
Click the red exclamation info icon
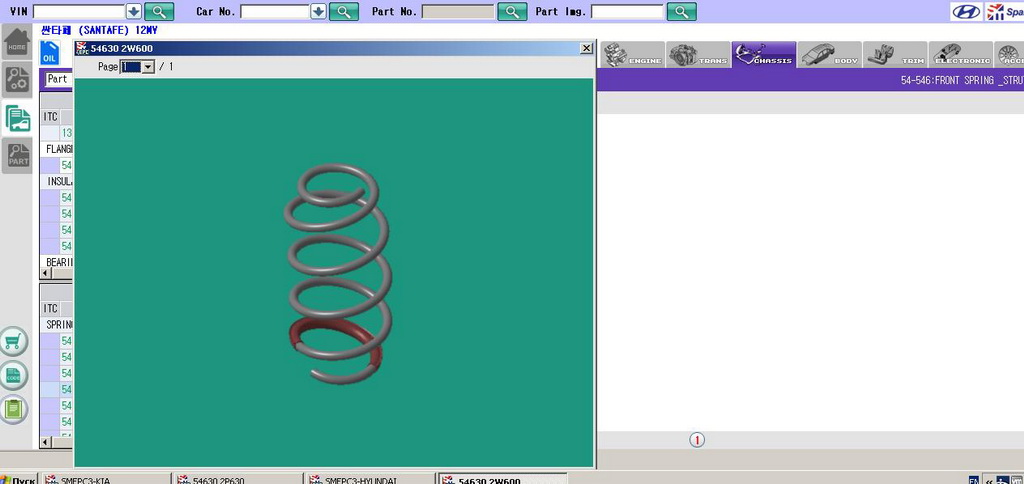[697, 440]
